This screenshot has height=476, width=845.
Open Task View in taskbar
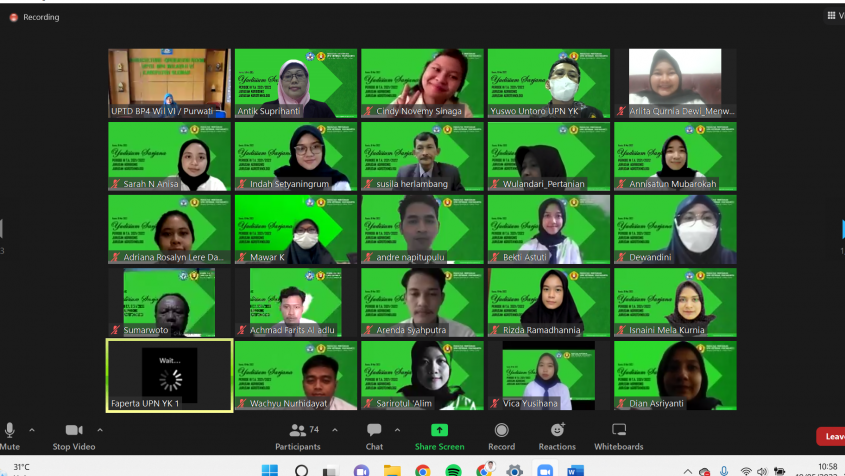tap(330, 471)
